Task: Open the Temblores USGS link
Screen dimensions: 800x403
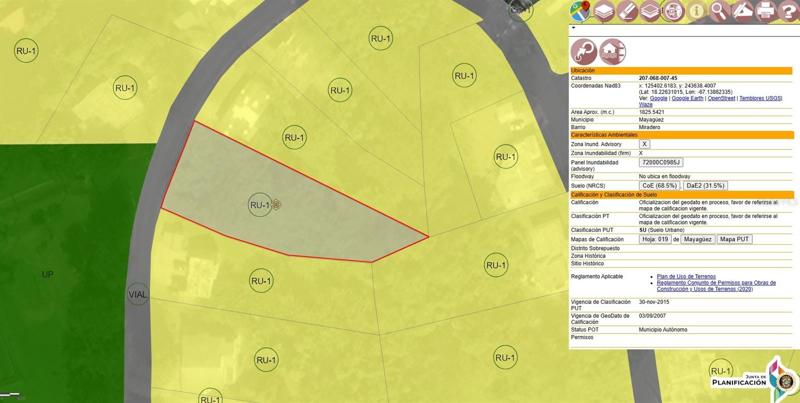Action: click(x=761, y=98)
